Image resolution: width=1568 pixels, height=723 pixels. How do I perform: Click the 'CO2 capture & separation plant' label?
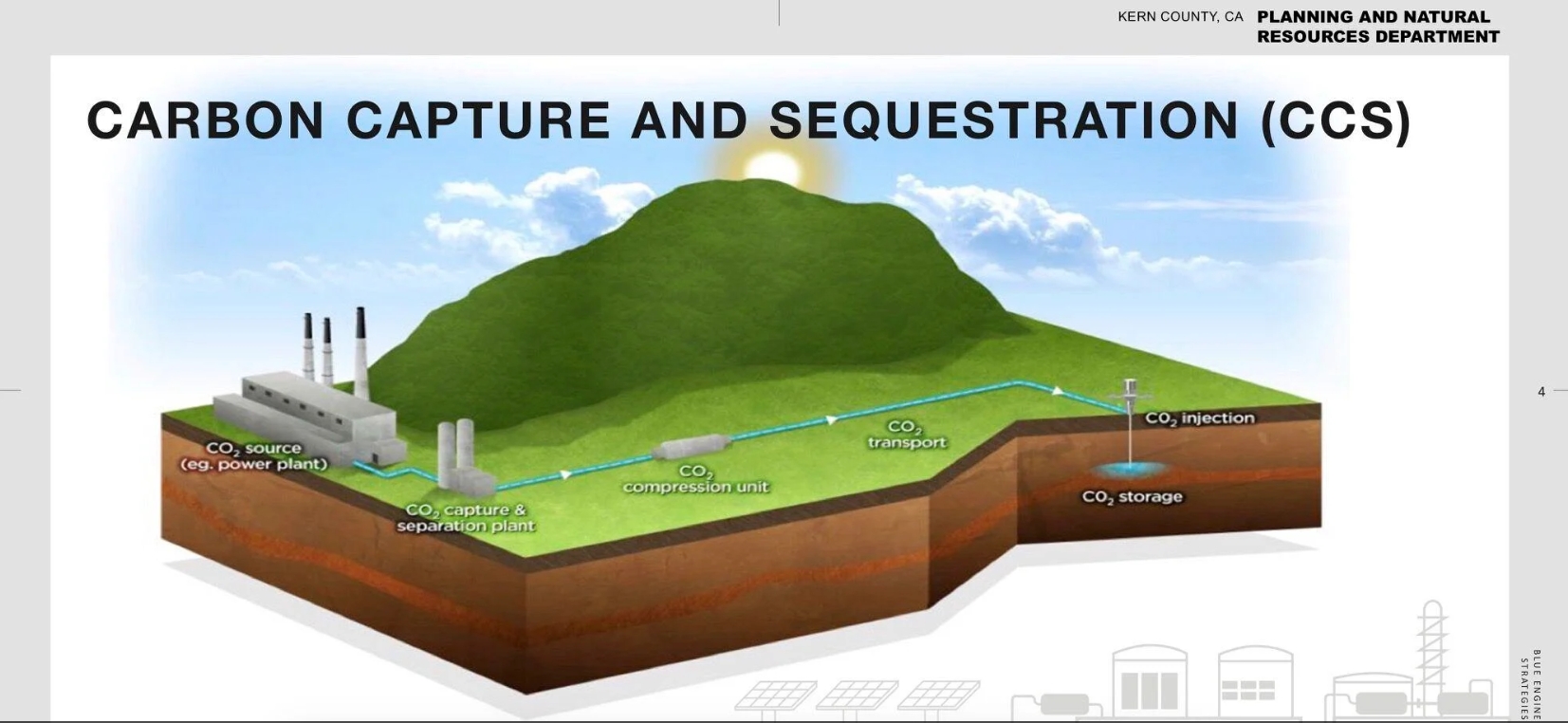(465, 518)
